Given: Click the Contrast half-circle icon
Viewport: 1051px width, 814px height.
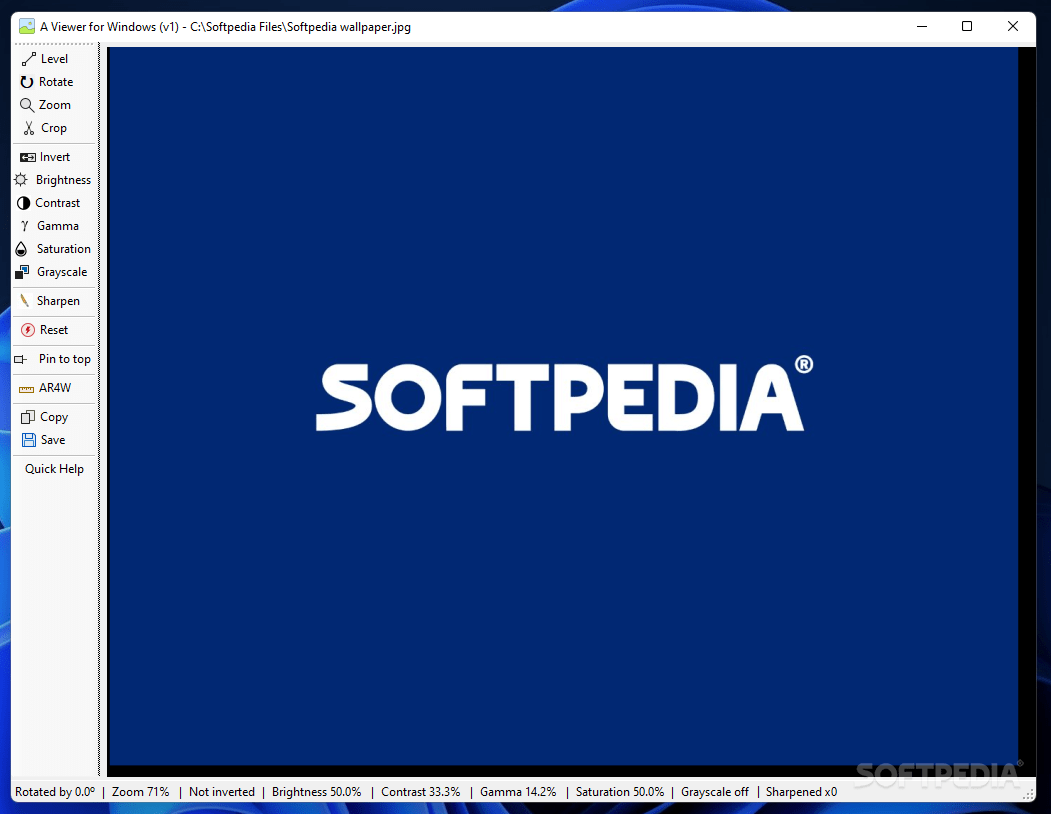Looking at the screenshot, I should tap(23, 203).
